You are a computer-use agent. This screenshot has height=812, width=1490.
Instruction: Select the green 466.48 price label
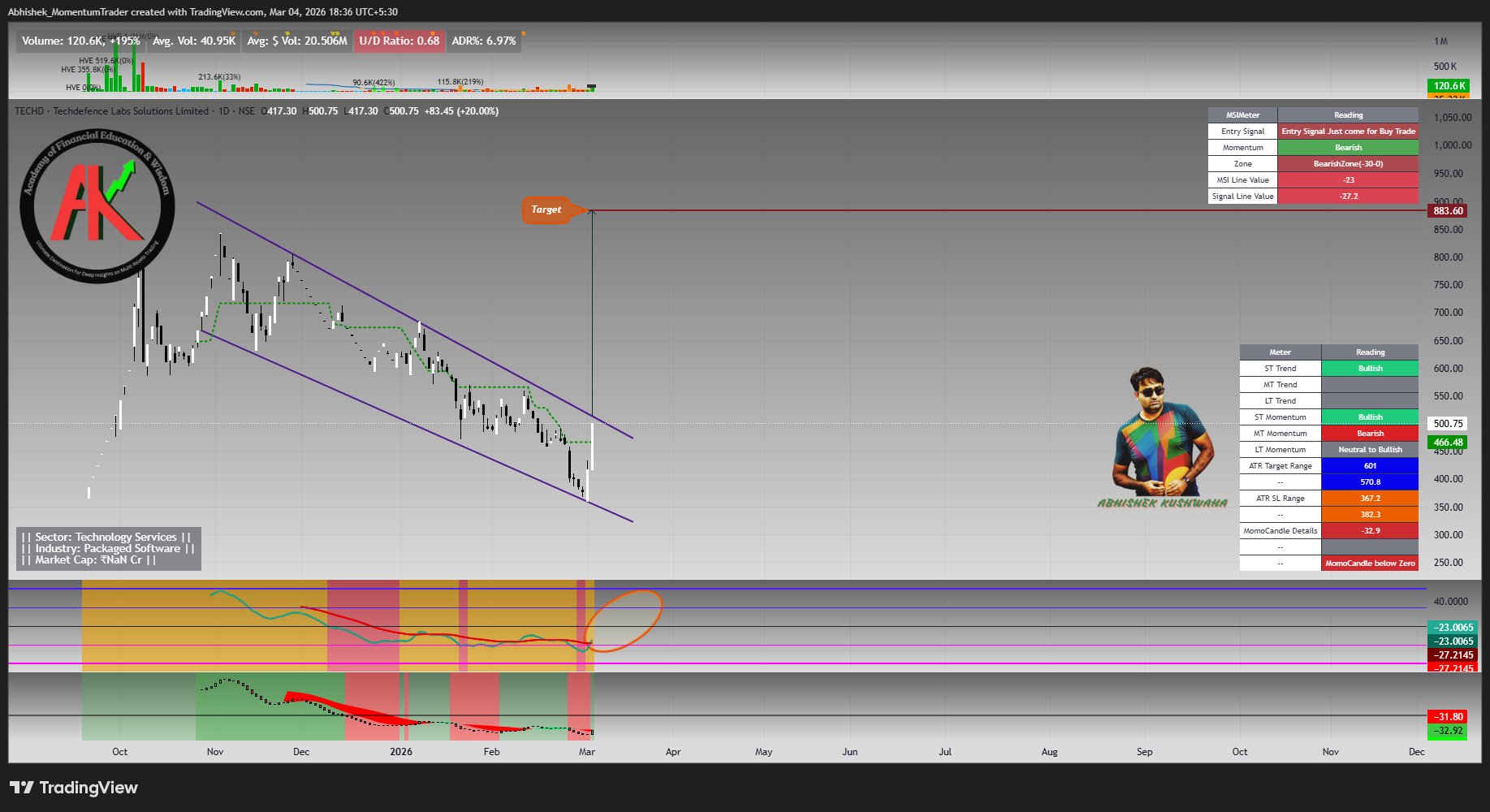click(1448, 443)
